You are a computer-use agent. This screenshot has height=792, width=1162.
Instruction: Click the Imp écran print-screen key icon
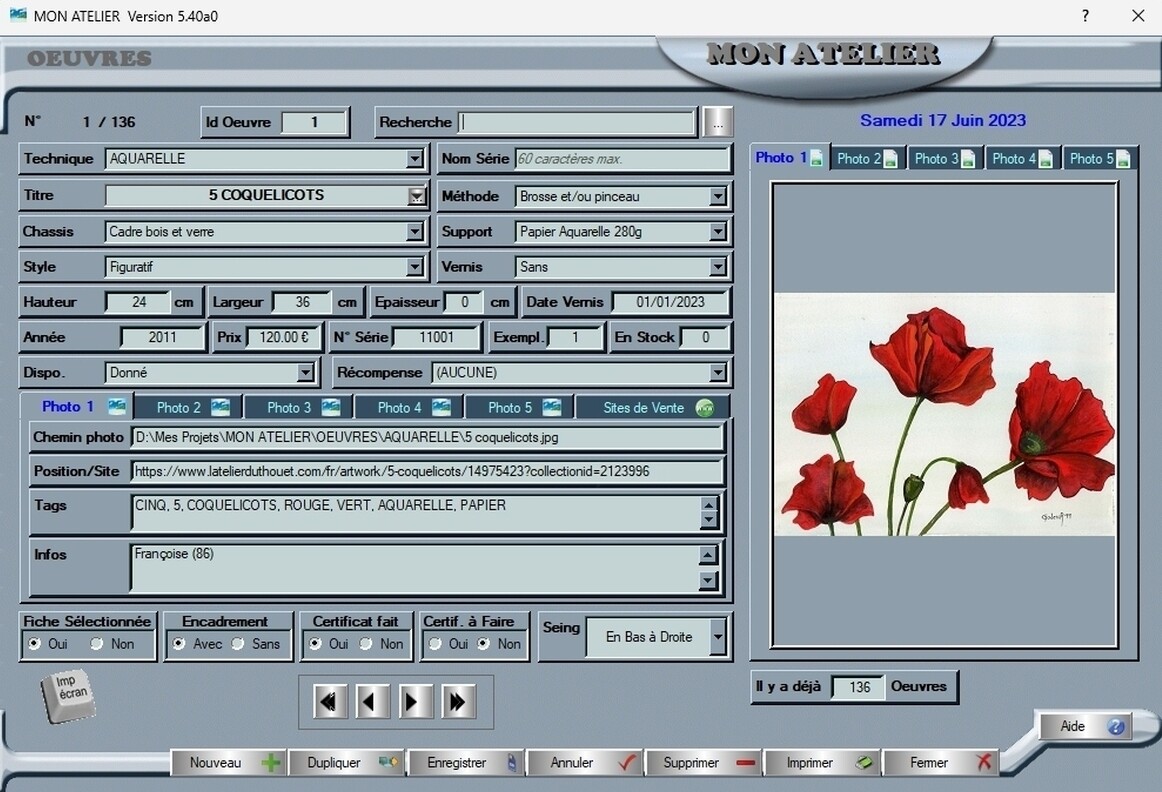click(68, 695)
